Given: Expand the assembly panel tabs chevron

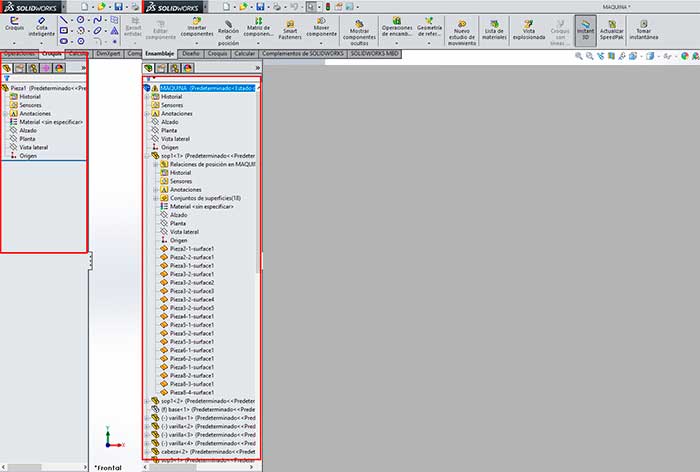Looking at the screenshot, I should [258, 68].
